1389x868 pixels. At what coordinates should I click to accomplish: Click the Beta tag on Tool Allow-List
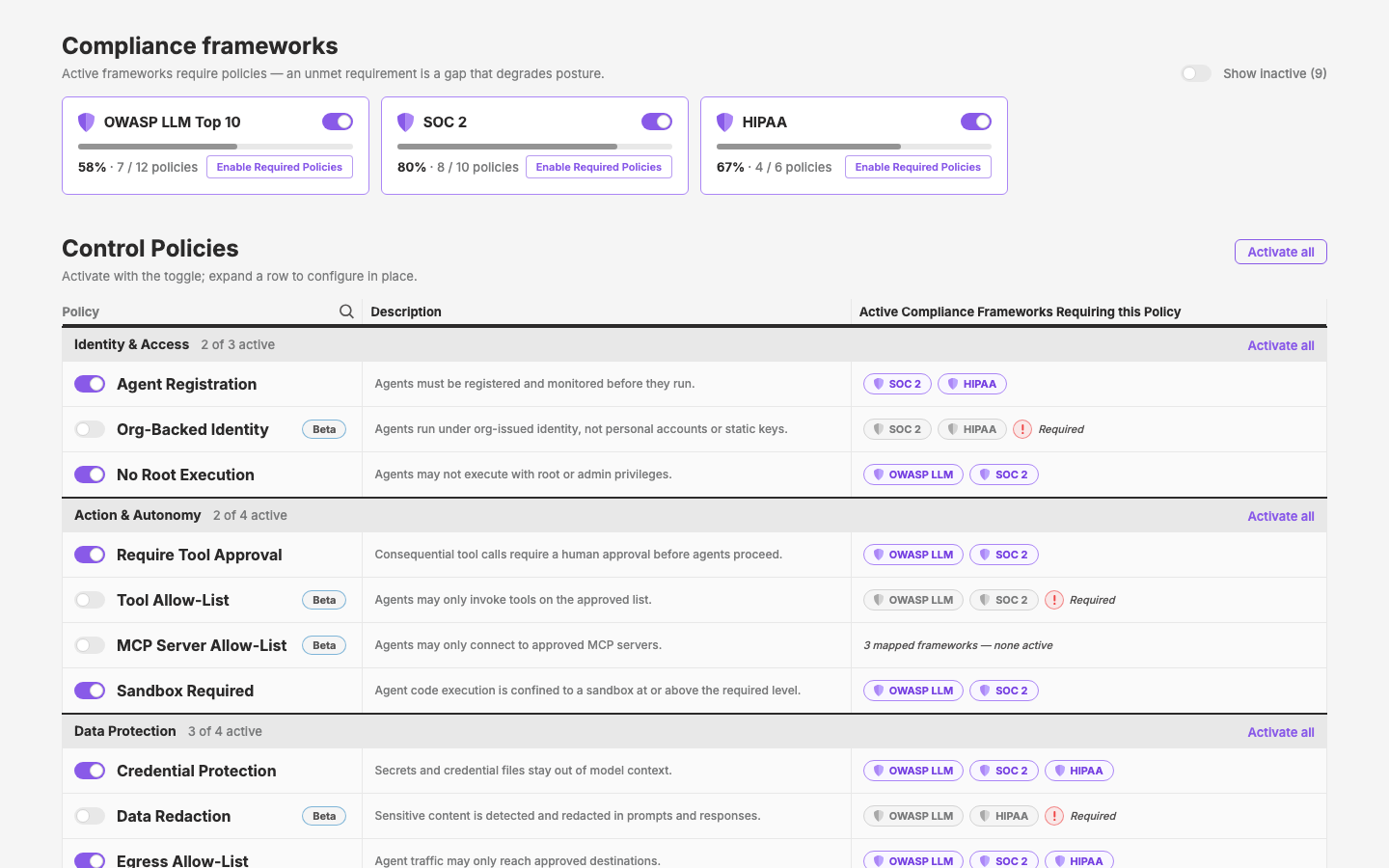click(324, 600)
